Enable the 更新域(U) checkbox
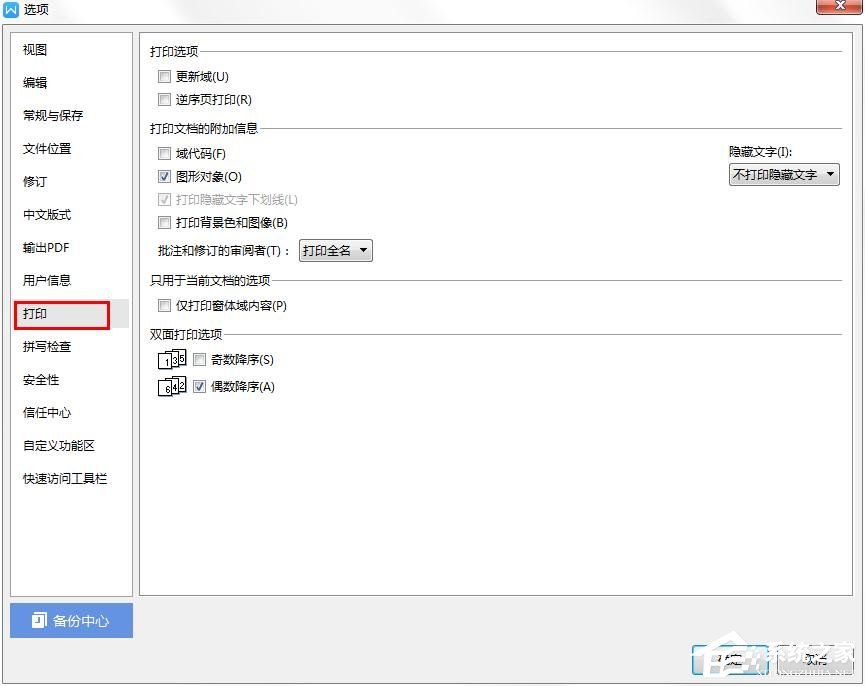Viewport: 865px width, 686px height. (164, 76)
